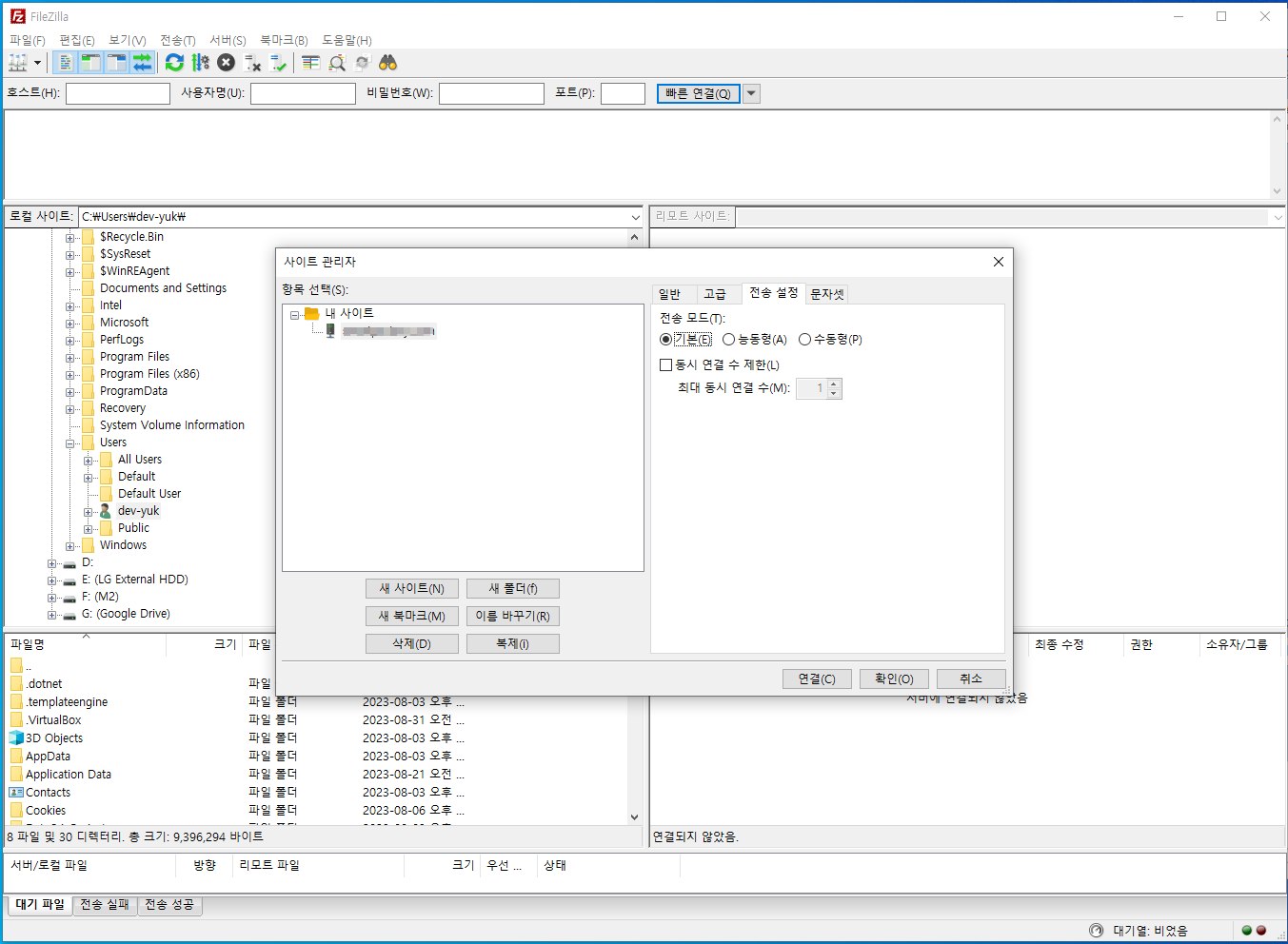1288x944 pixels.
Task: Open the 파일(F) menu
Action: [x=28, y=40]
